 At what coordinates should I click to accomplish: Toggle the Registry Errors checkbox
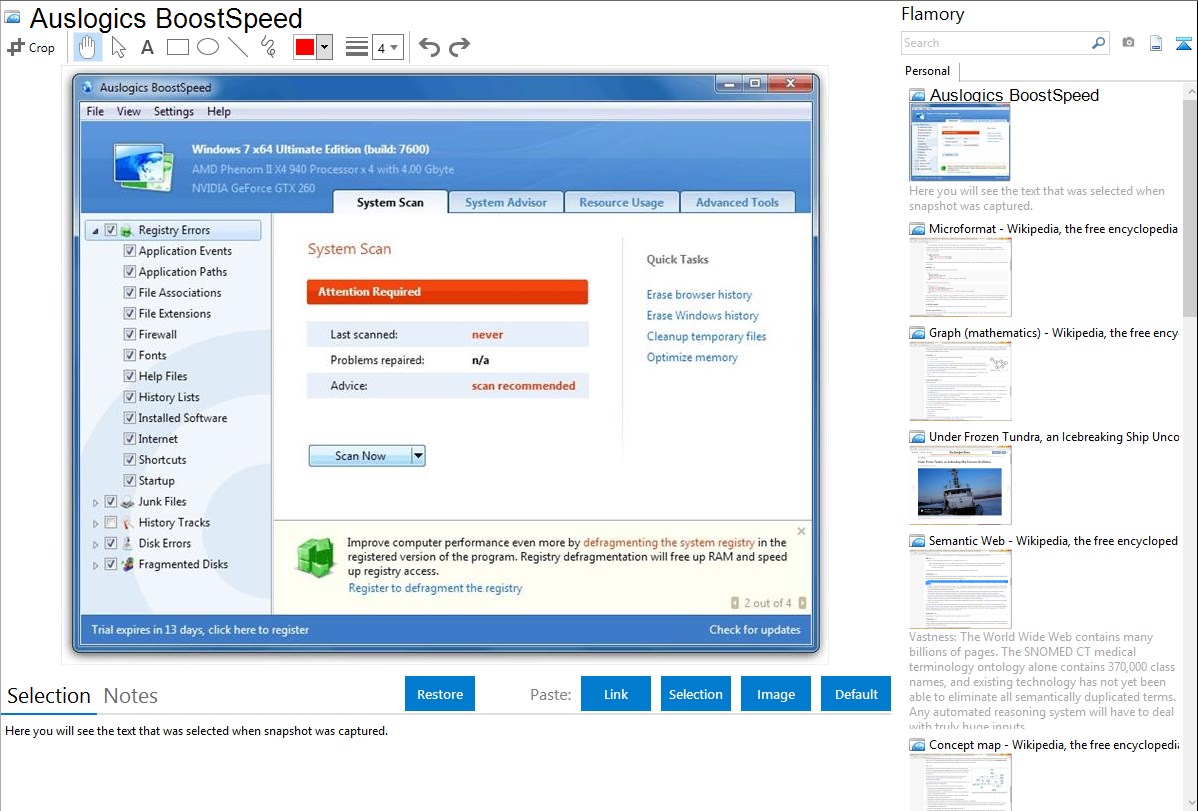click(111, 230)
